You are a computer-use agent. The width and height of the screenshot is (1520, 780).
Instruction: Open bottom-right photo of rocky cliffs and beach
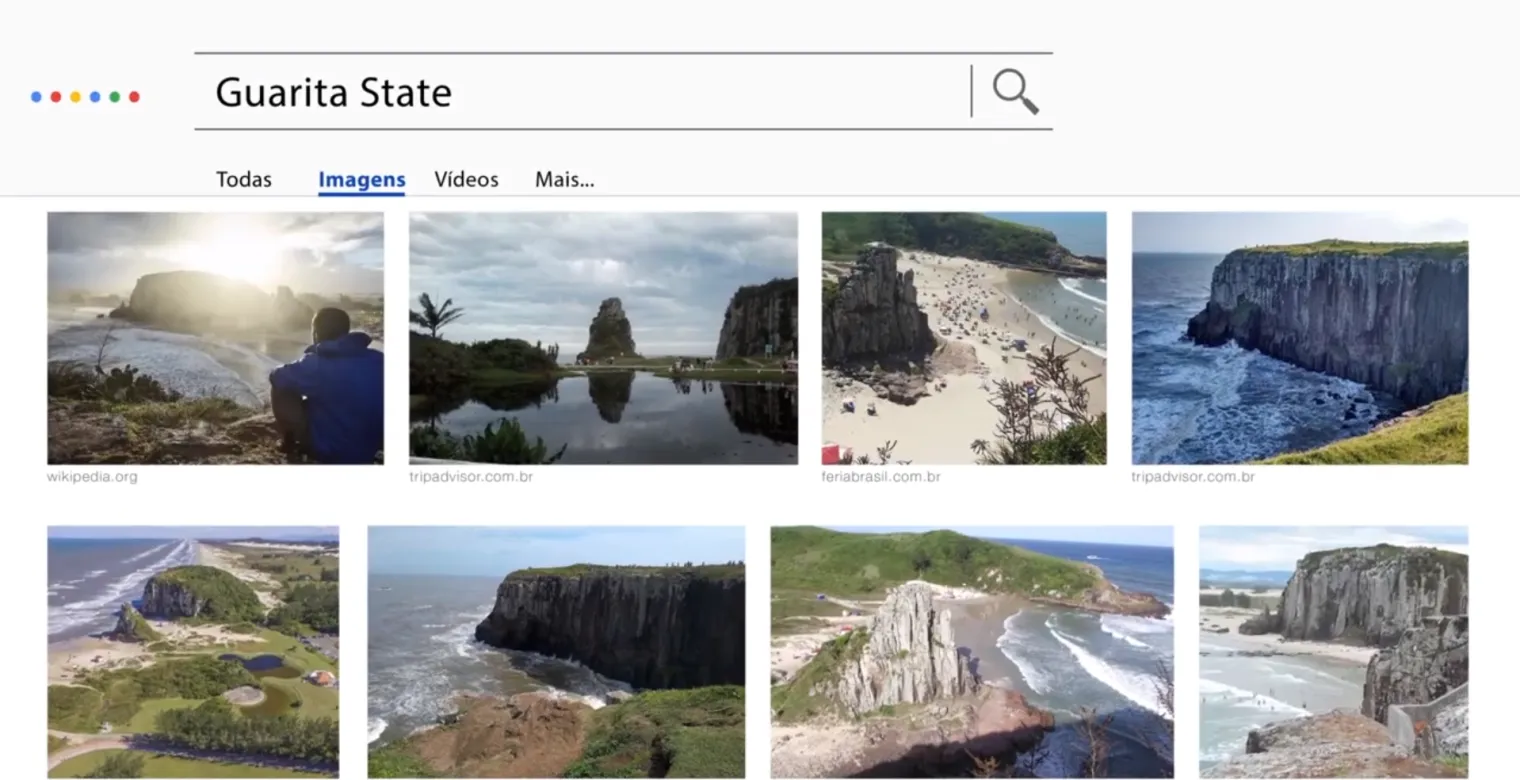[1334, 652]
